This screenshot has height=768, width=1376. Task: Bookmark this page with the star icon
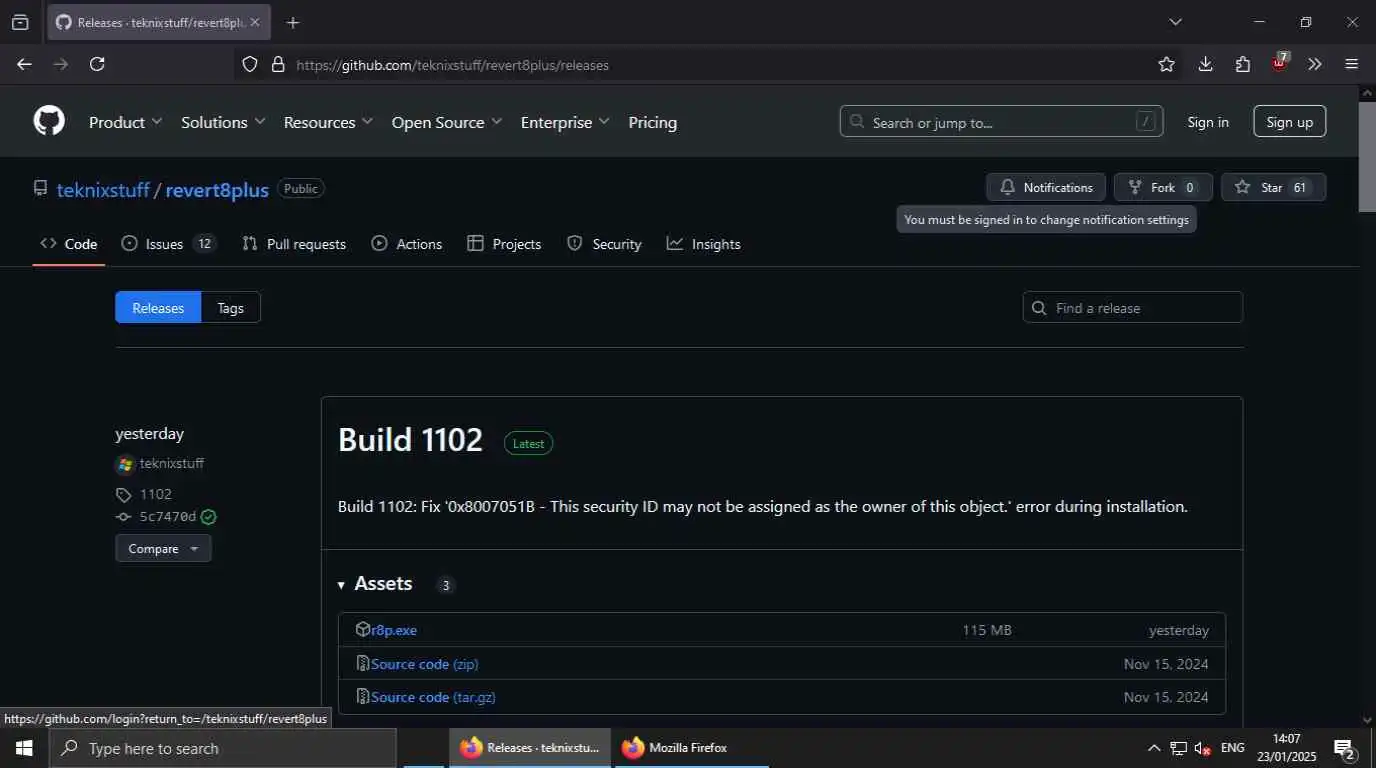1166,64
